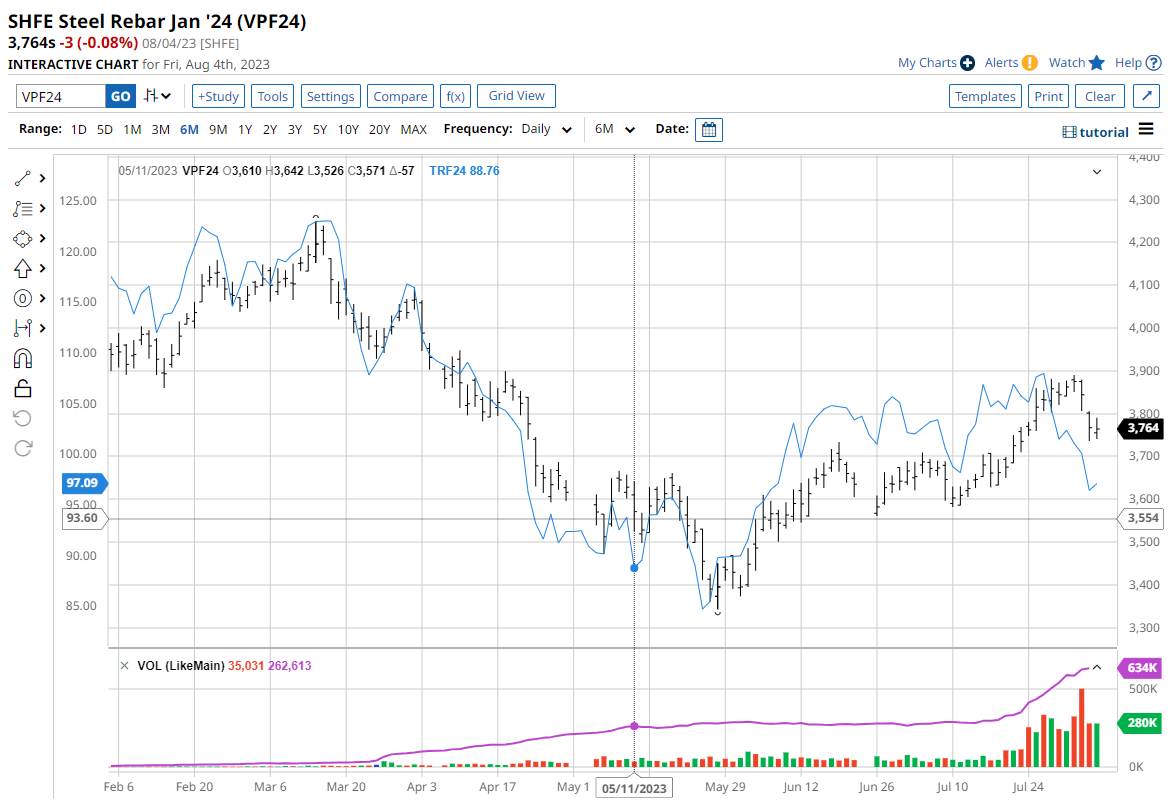Open the 6M period dropdown
The image size is (1175, 805).
coord(615,130)
